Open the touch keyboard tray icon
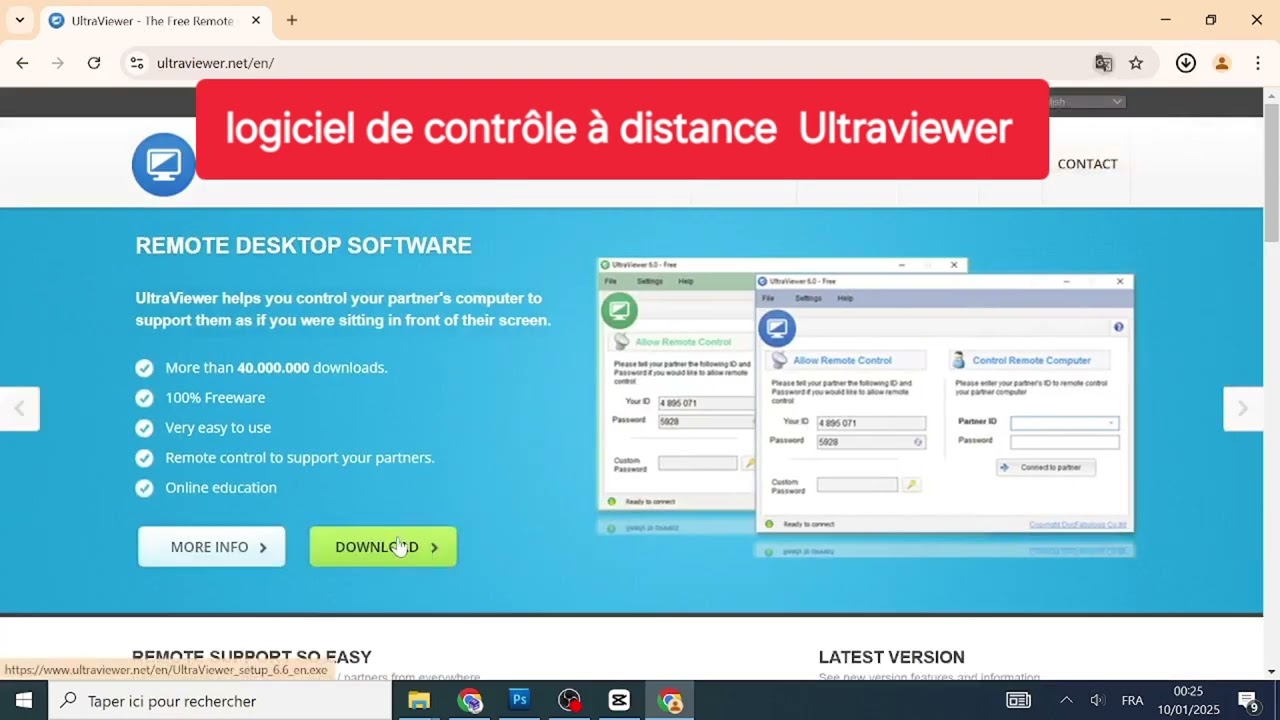This screenshot has width=1280, height=720. click(x=1018, y=700)
